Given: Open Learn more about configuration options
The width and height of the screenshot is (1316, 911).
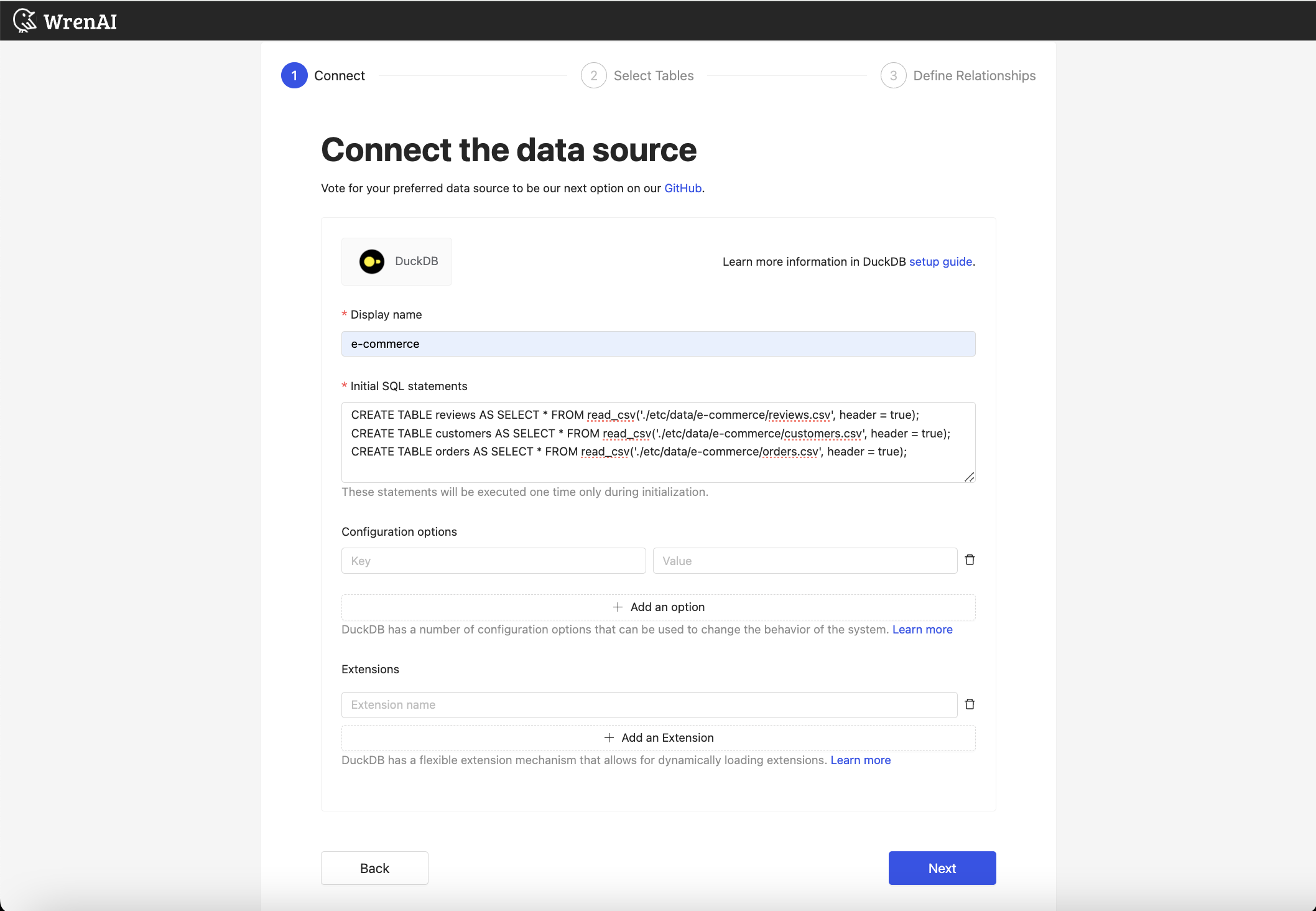Looking at the screenshot, I should 922,629.
